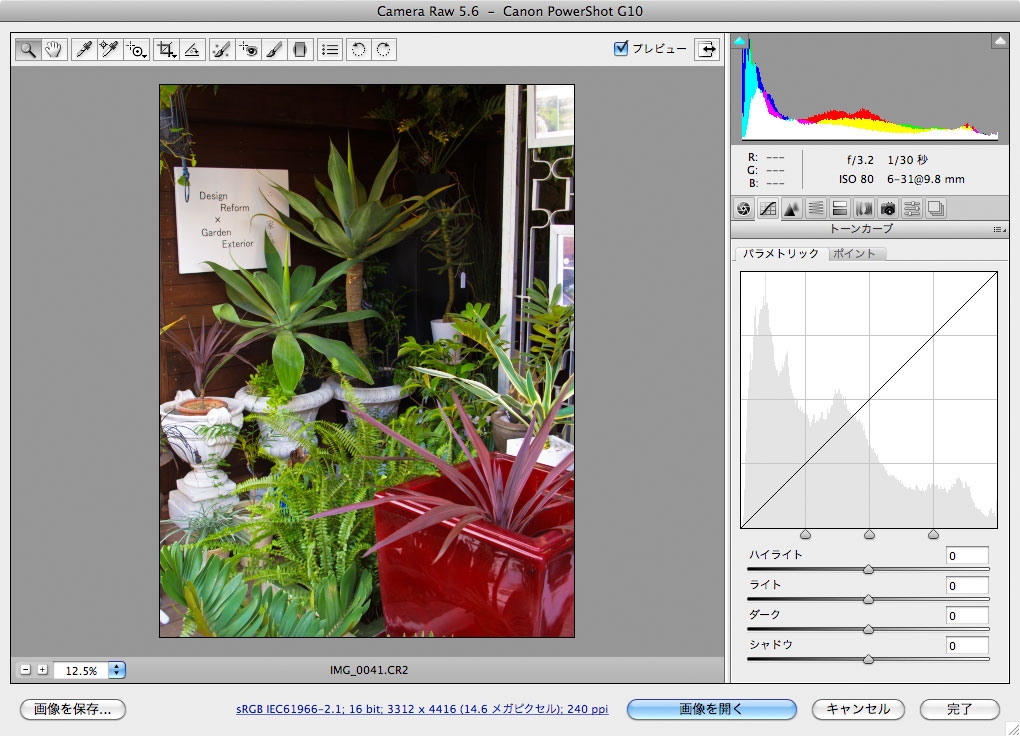Open the Split Toning panel icon
The image size is (1020, 736).
tap(840, 209)
